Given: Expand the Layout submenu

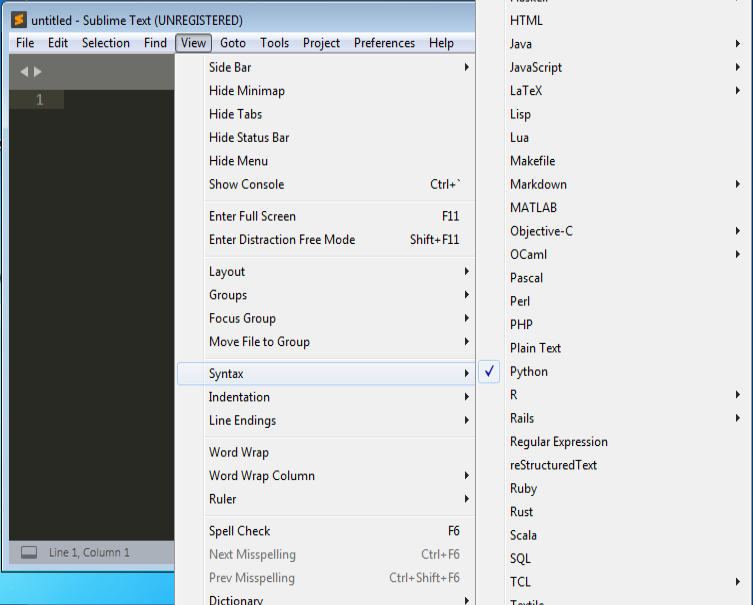Looking at the screenshot, I should (x=326, y=272).
